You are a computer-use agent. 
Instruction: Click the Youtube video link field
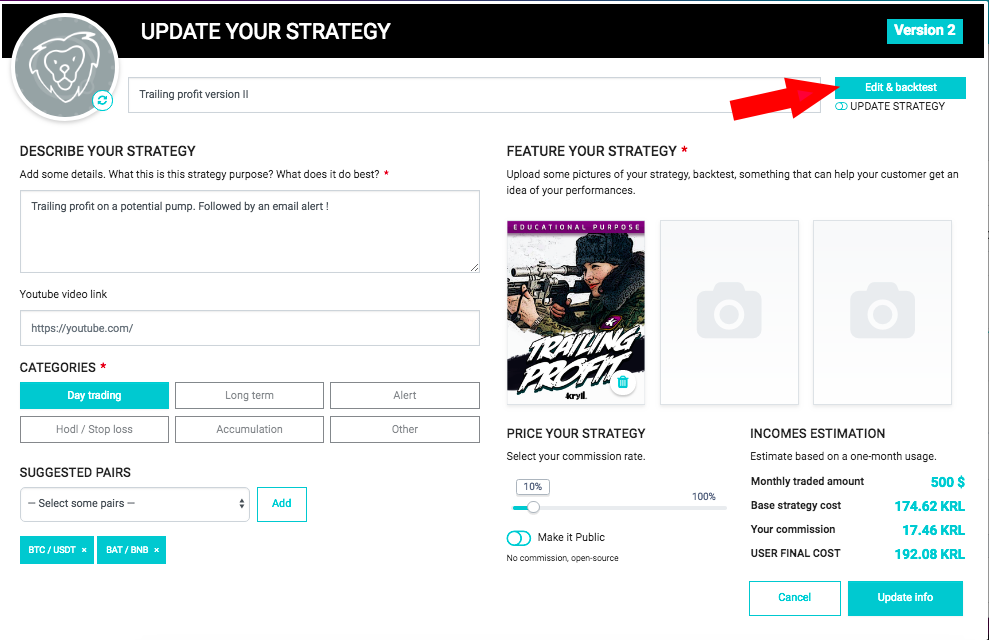click(250, 328)
